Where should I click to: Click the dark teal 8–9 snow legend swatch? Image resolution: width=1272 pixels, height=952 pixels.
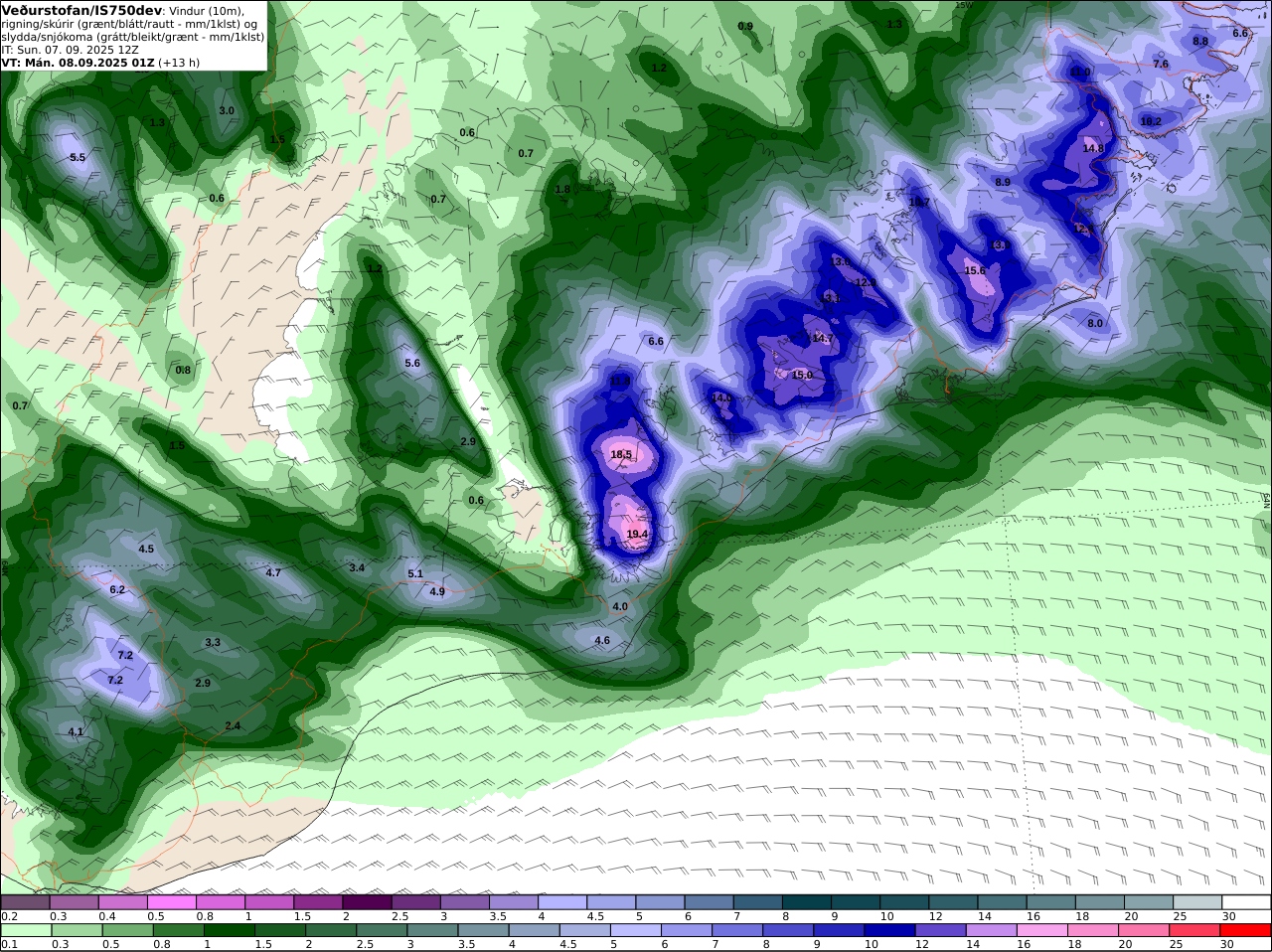click(809, 902)
